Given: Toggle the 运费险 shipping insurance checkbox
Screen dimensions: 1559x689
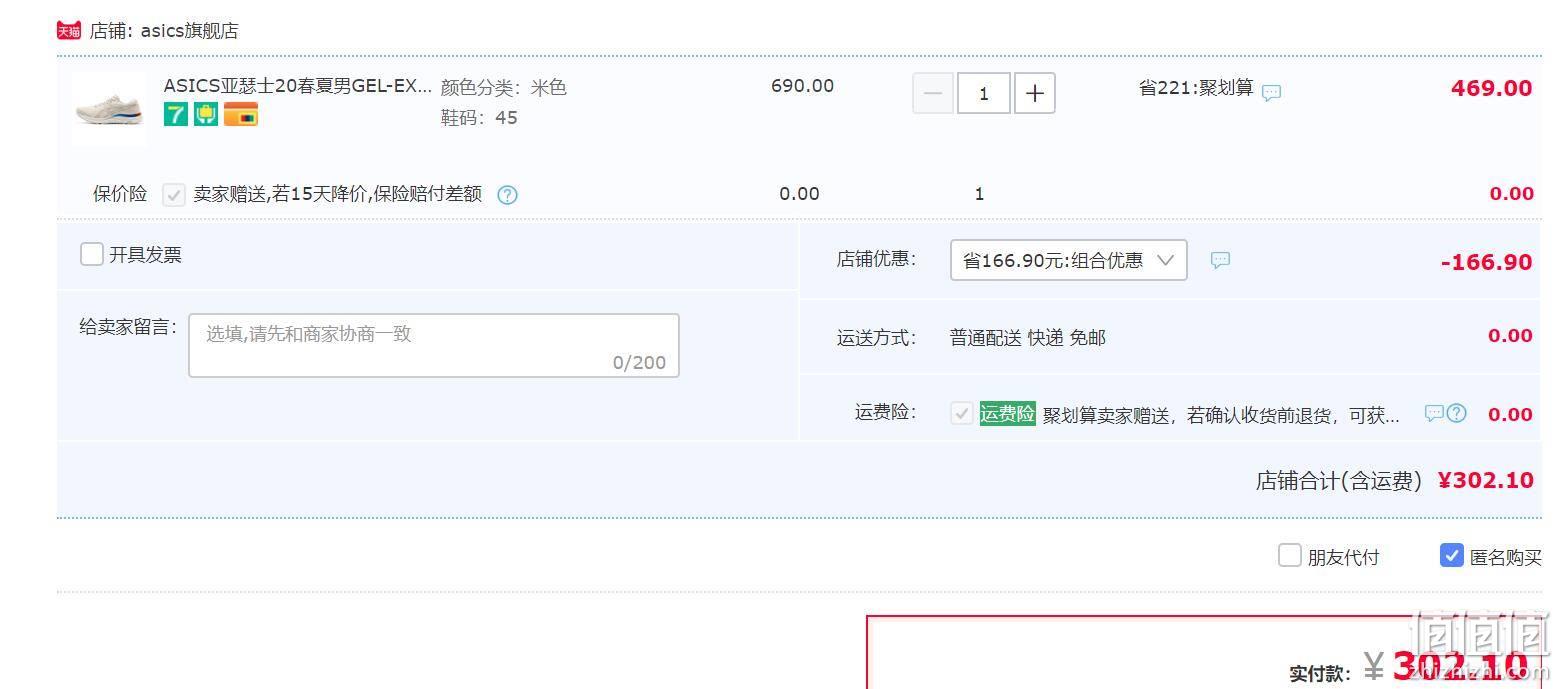Looking at the screenshot, I should click(x=962, y=413).
